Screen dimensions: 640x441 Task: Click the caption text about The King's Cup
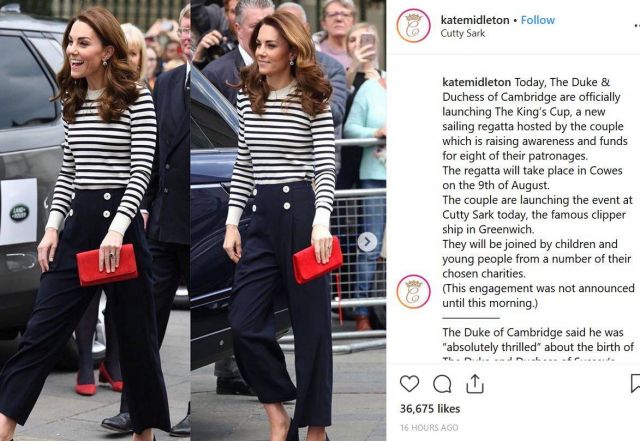point(538,192)
